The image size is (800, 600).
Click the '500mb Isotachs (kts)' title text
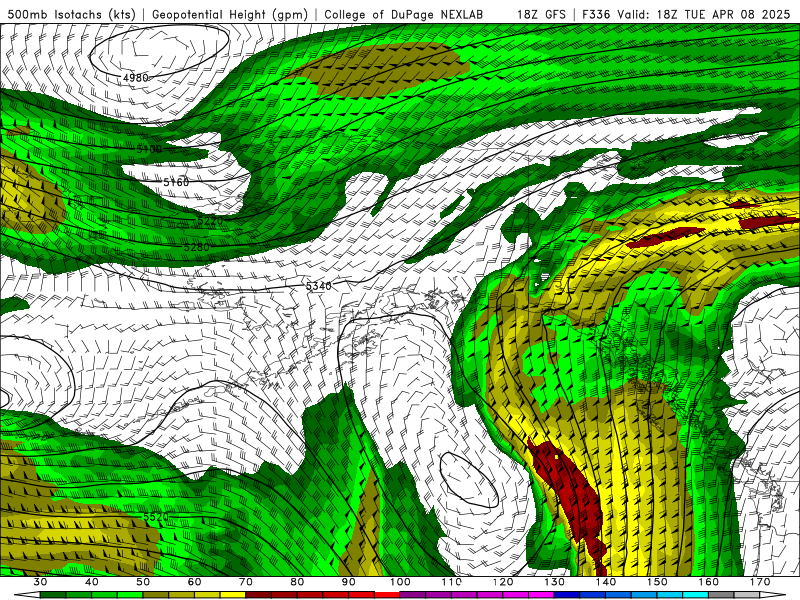71,15
